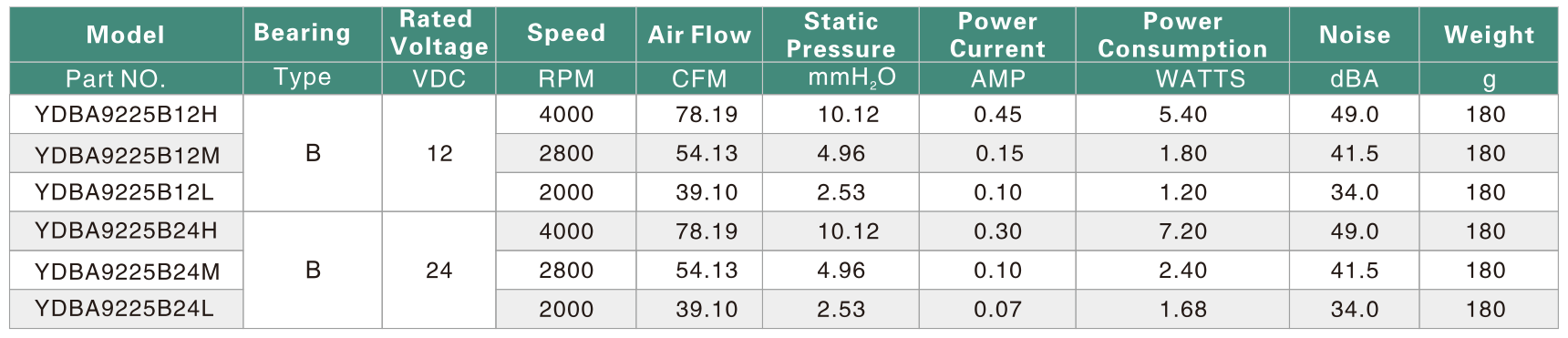Select part number YDBA9225B24L

pyautogui.click(x=124, y=309)
